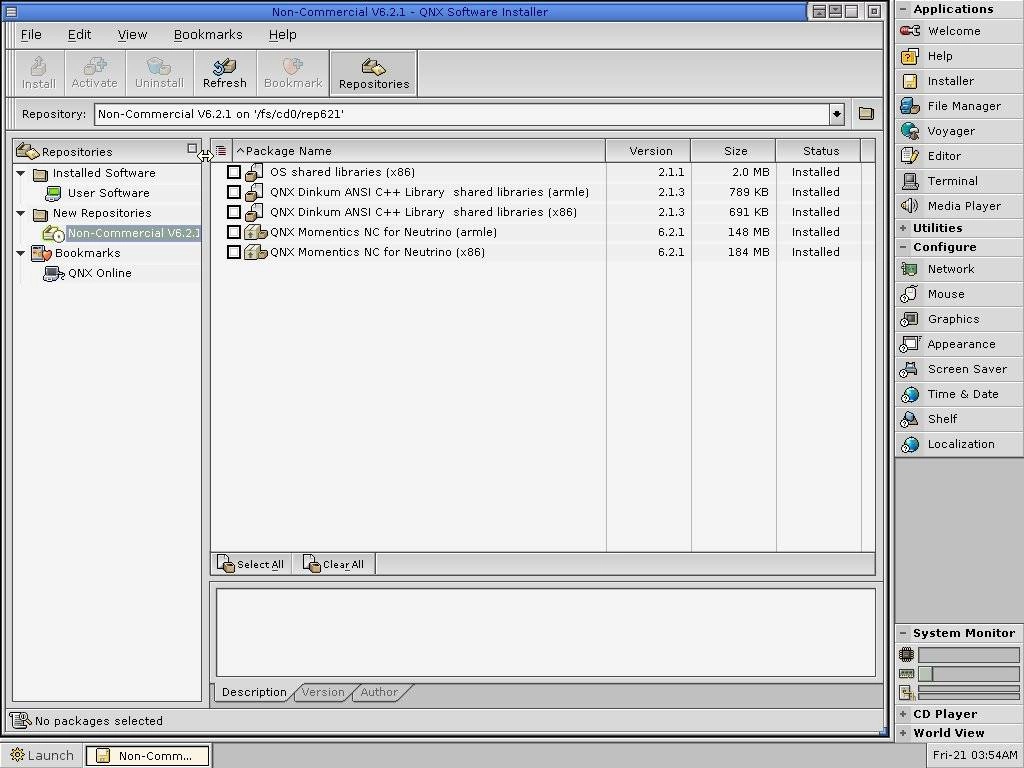Click the memory usage meter bar

pyautogui.click(x=968, y=674)
